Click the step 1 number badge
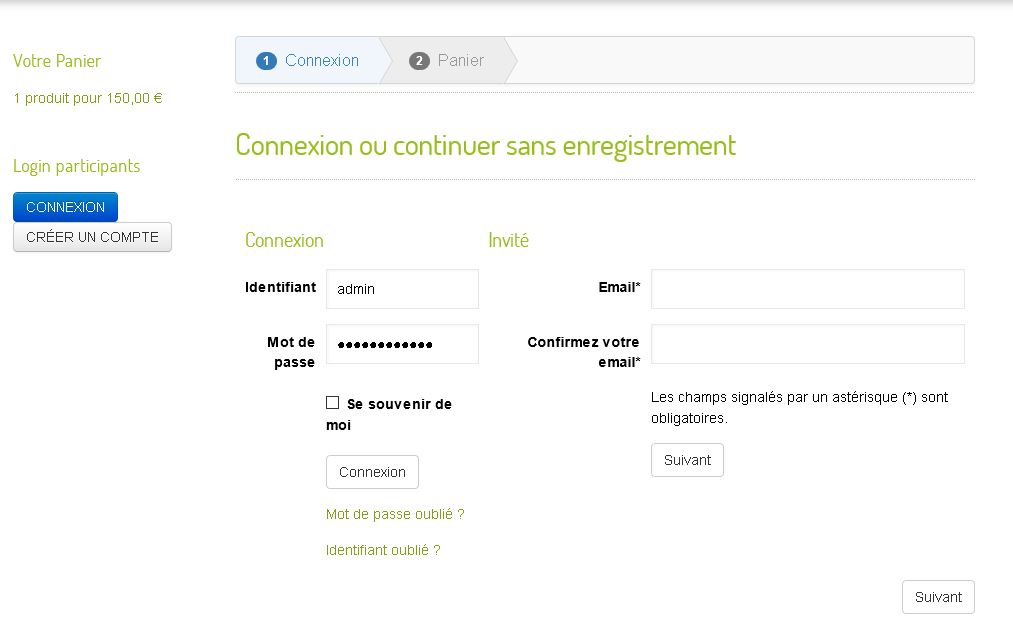 pos(266,61)
